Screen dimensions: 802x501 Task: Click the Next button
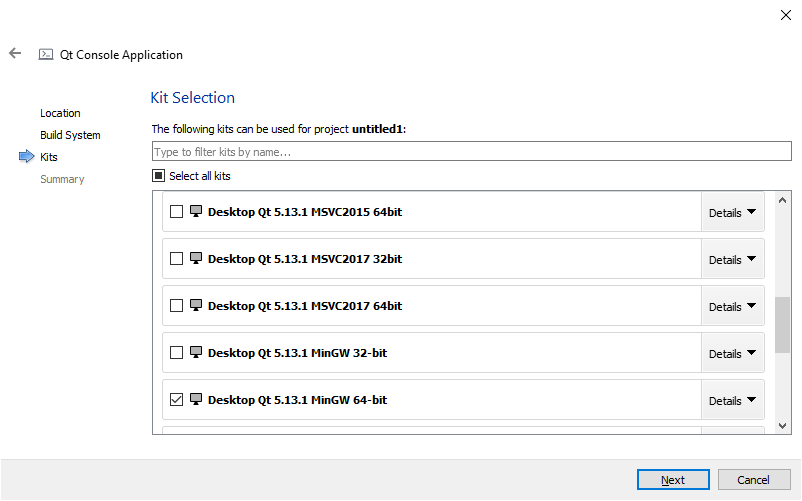pyautogui.click(x=673, y=480)
